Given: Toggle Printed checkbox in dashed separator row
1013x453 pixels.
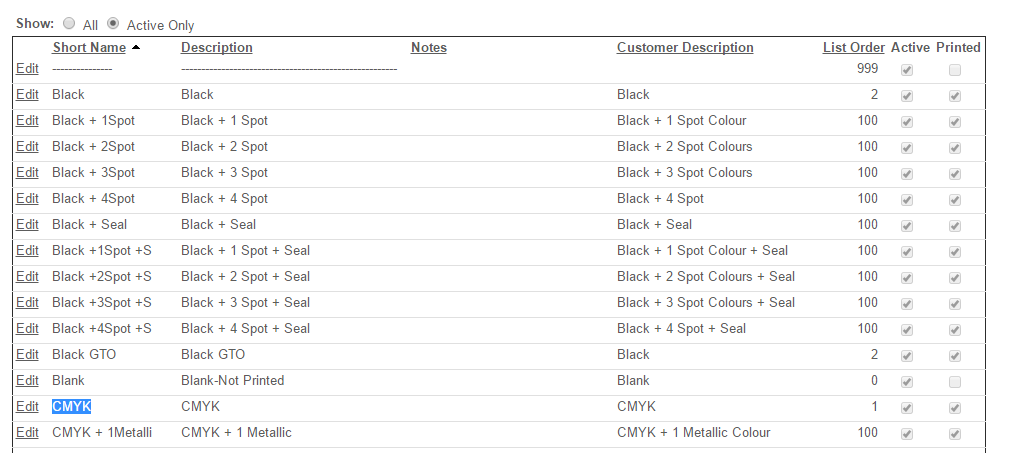Looking at the screenshot, I should click(955, 70).
